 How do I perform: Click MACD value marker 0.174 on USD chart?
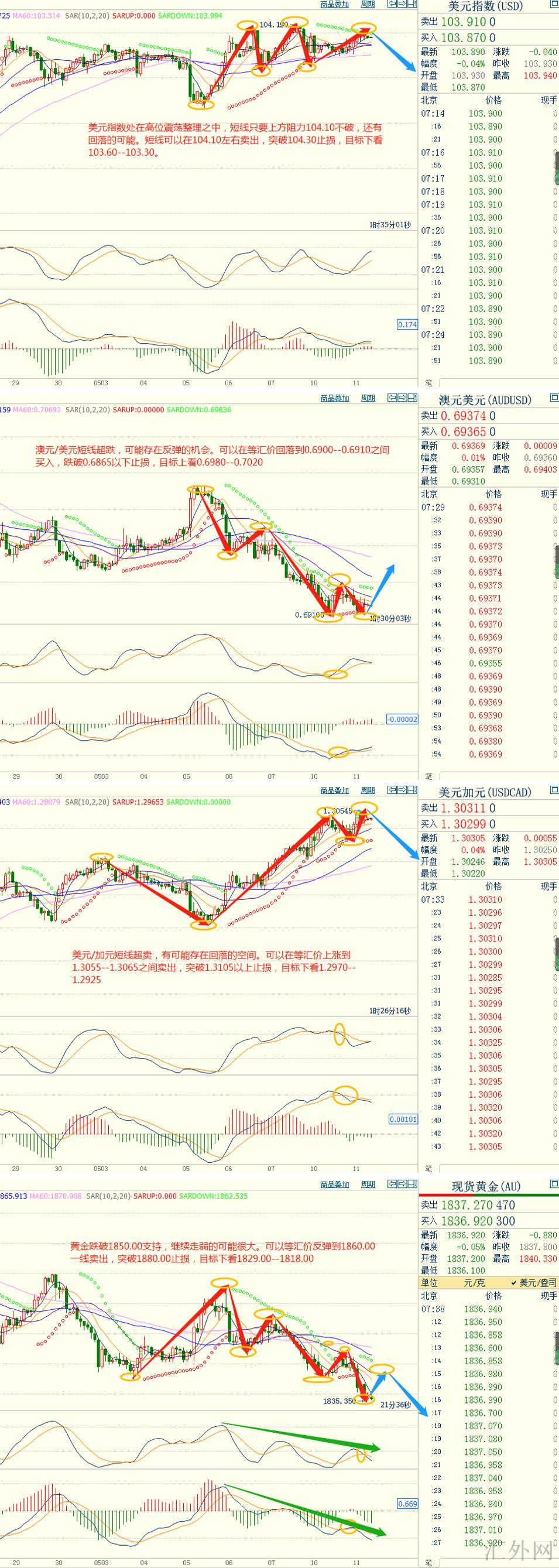coord(407,324)
